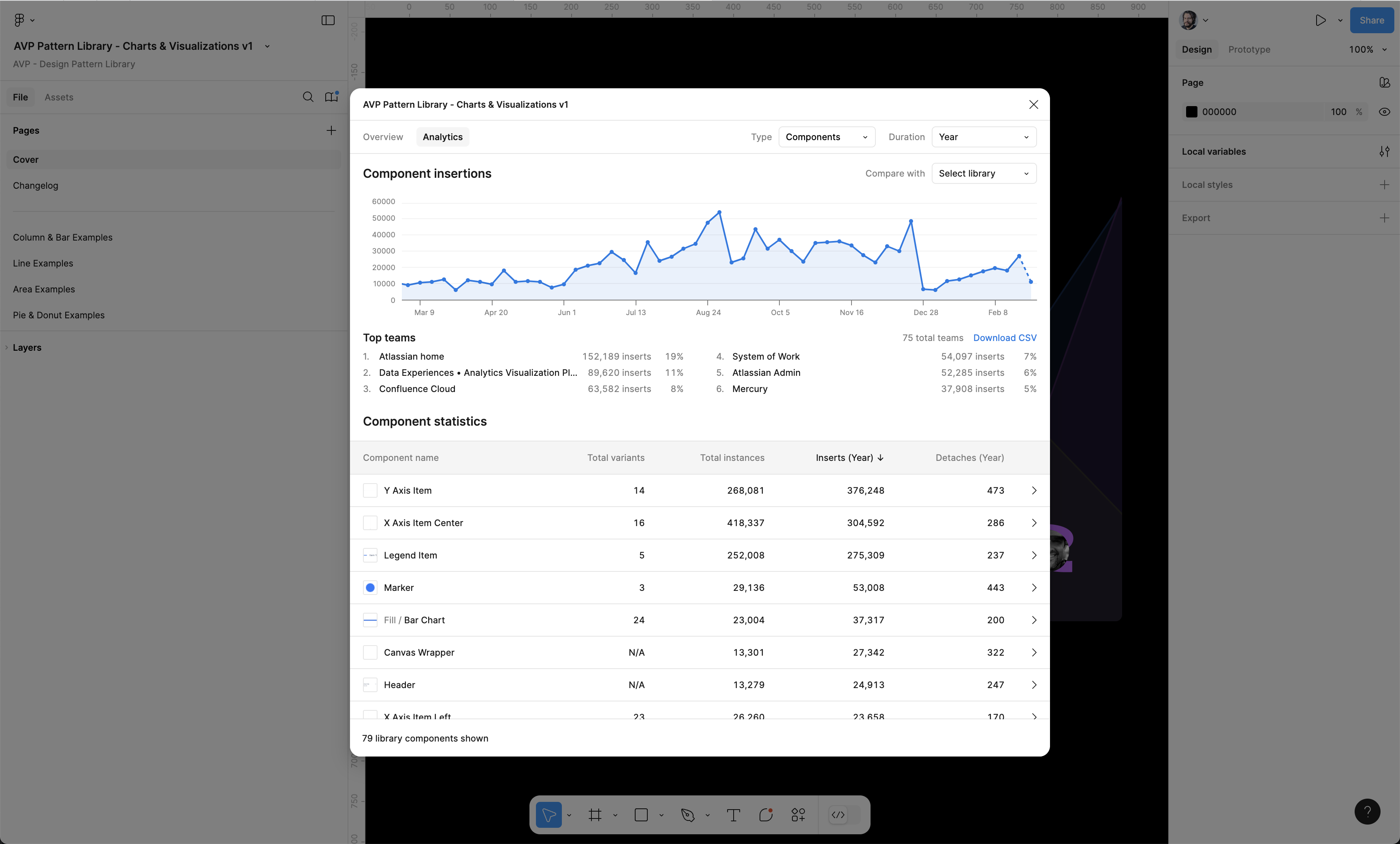The width and height of the screenshot is (1400, 844).
Task: Select the Pen tool
Action: click(687, 814)
